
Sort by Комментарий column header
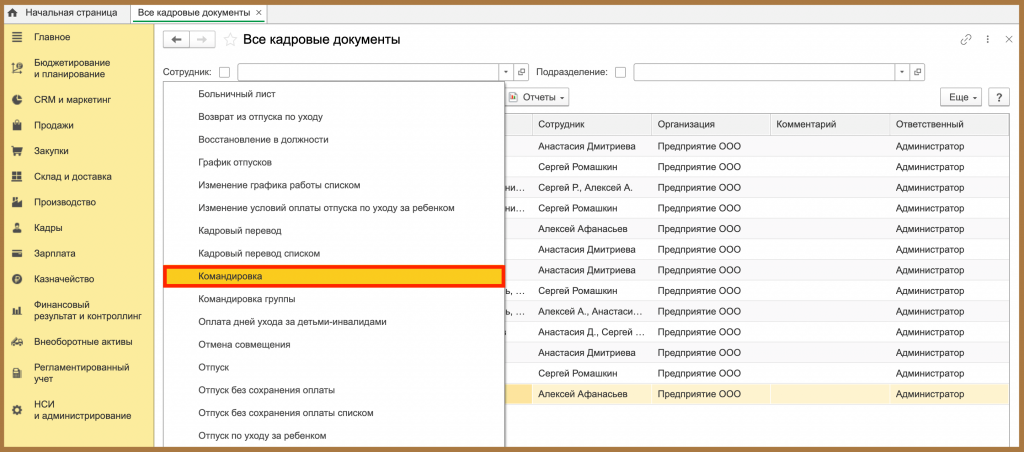click(830, 125)
